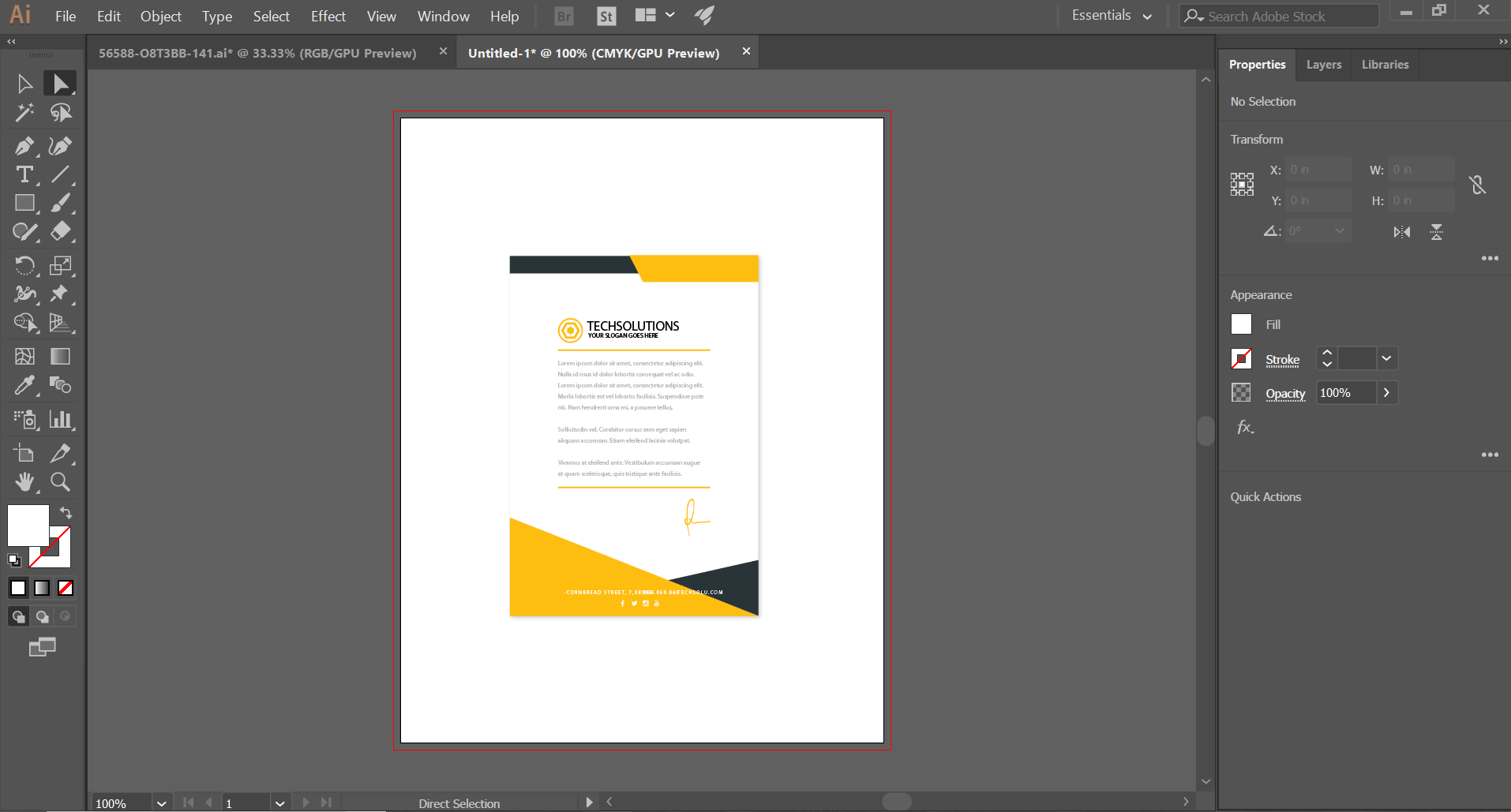1511x812 pixels.
Task: Set None fill mode button
Action: click(66, 588)
